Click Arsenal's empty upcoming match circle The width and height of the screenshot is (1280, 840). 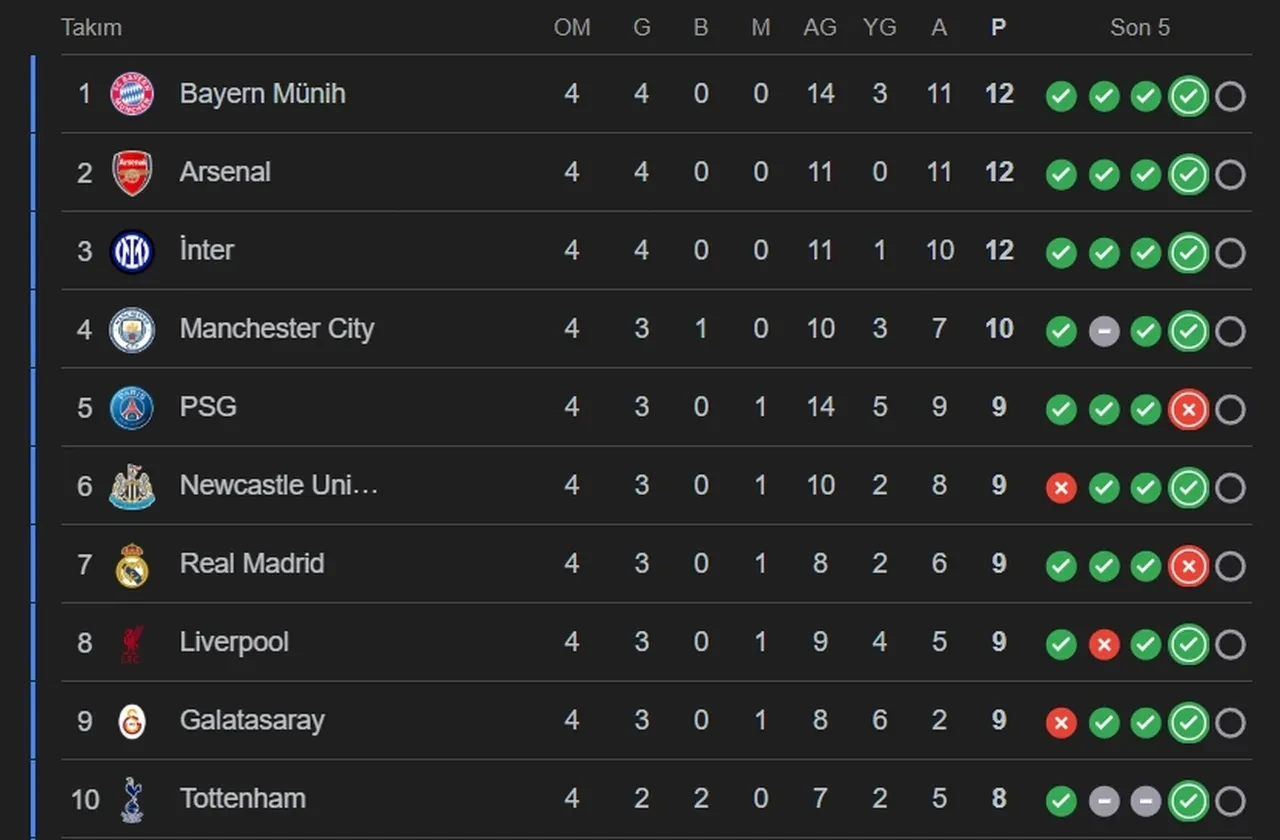(1230, 174)
